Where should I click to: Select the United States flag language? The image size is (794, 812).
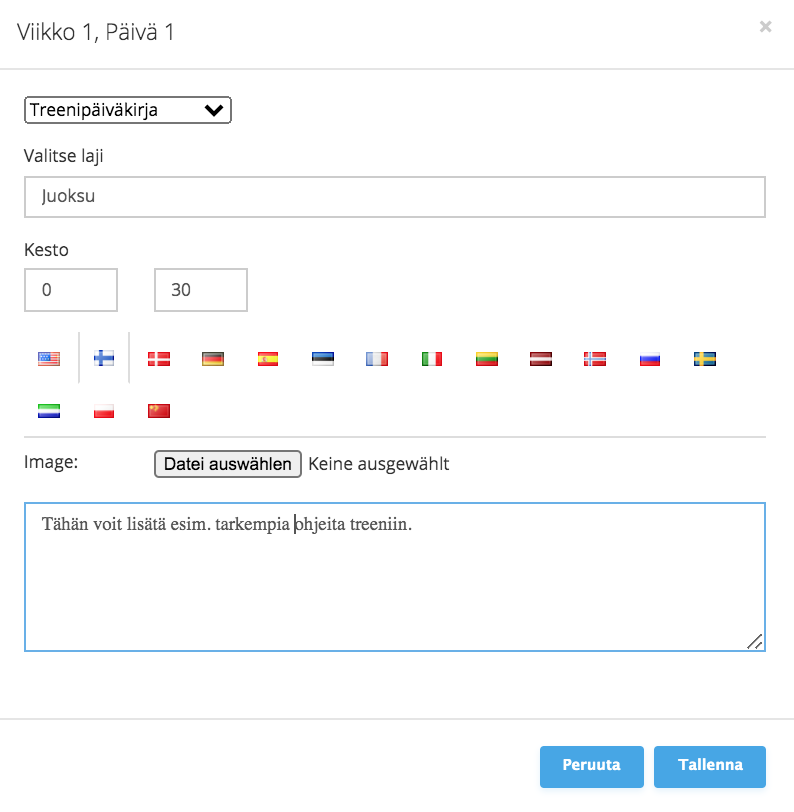[x=49, y=358]
